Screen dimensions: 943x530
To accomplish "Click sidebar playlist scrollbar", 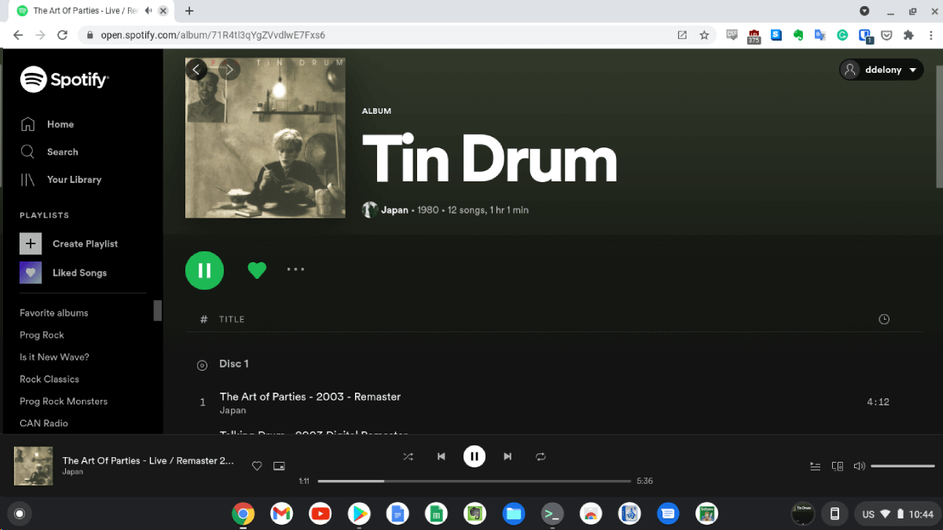I will coord(158,310).
